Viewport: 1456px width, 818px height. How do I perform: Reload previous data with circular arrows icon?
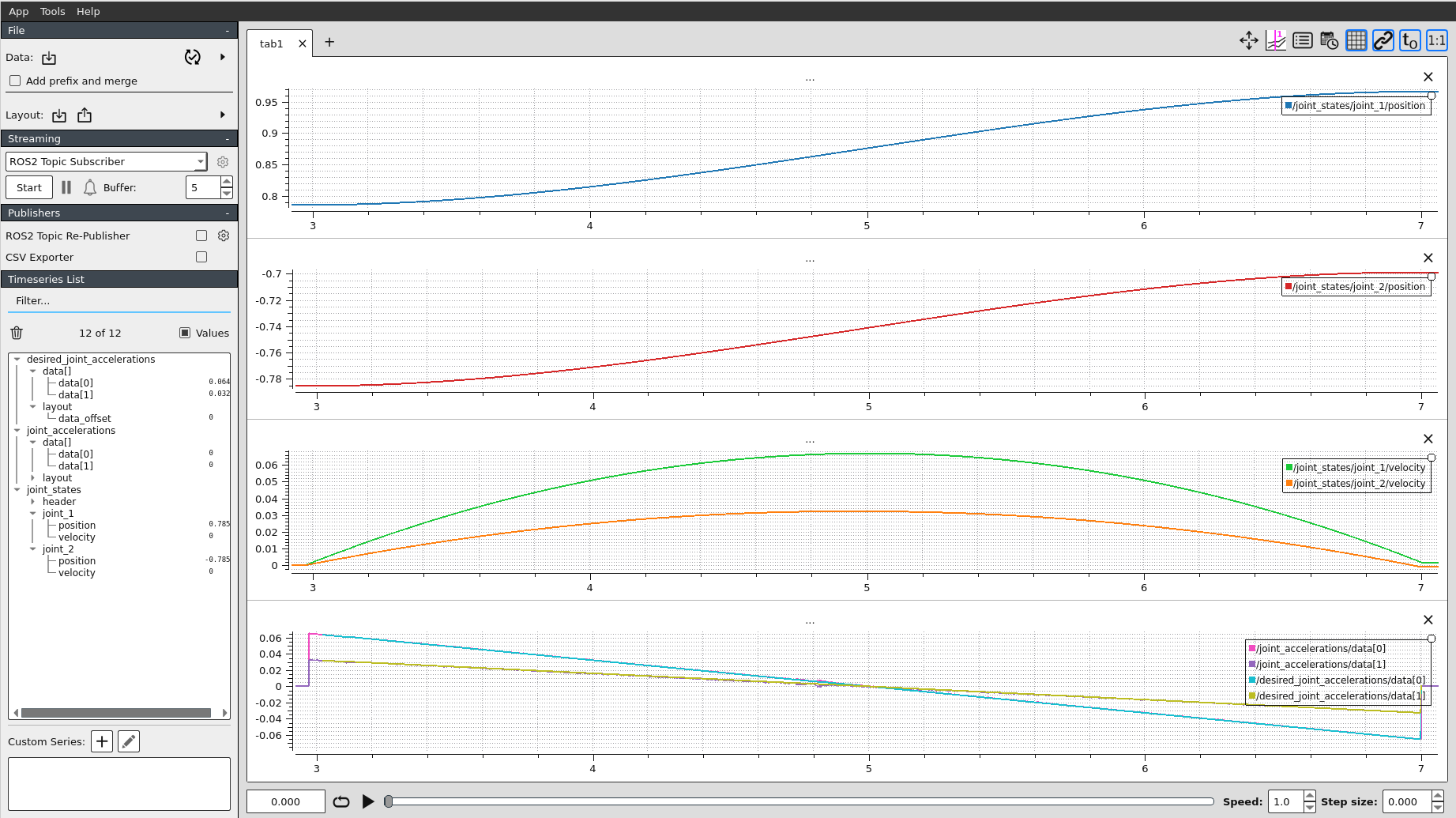[x=193, y=57]
